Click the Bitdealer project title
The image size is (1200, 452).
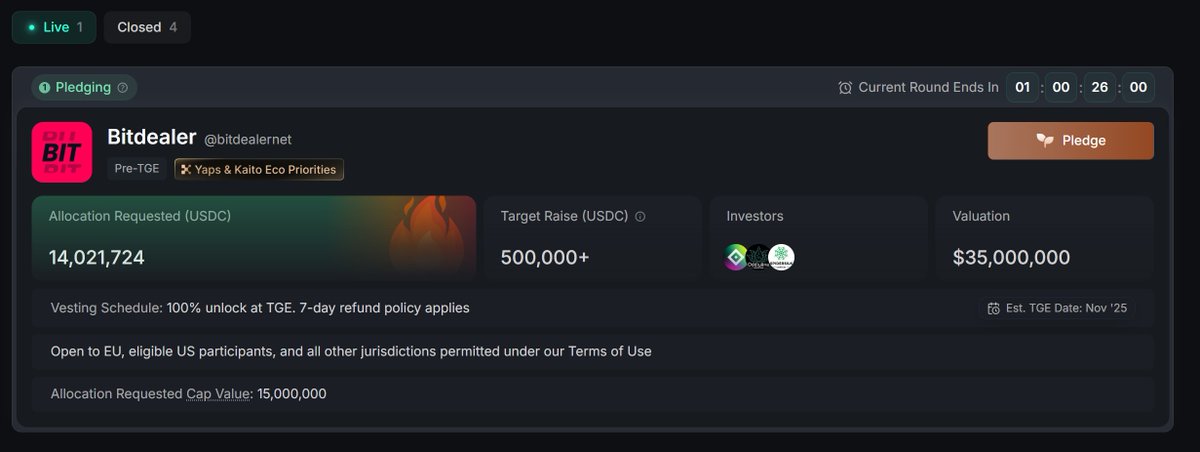[151, 138]
